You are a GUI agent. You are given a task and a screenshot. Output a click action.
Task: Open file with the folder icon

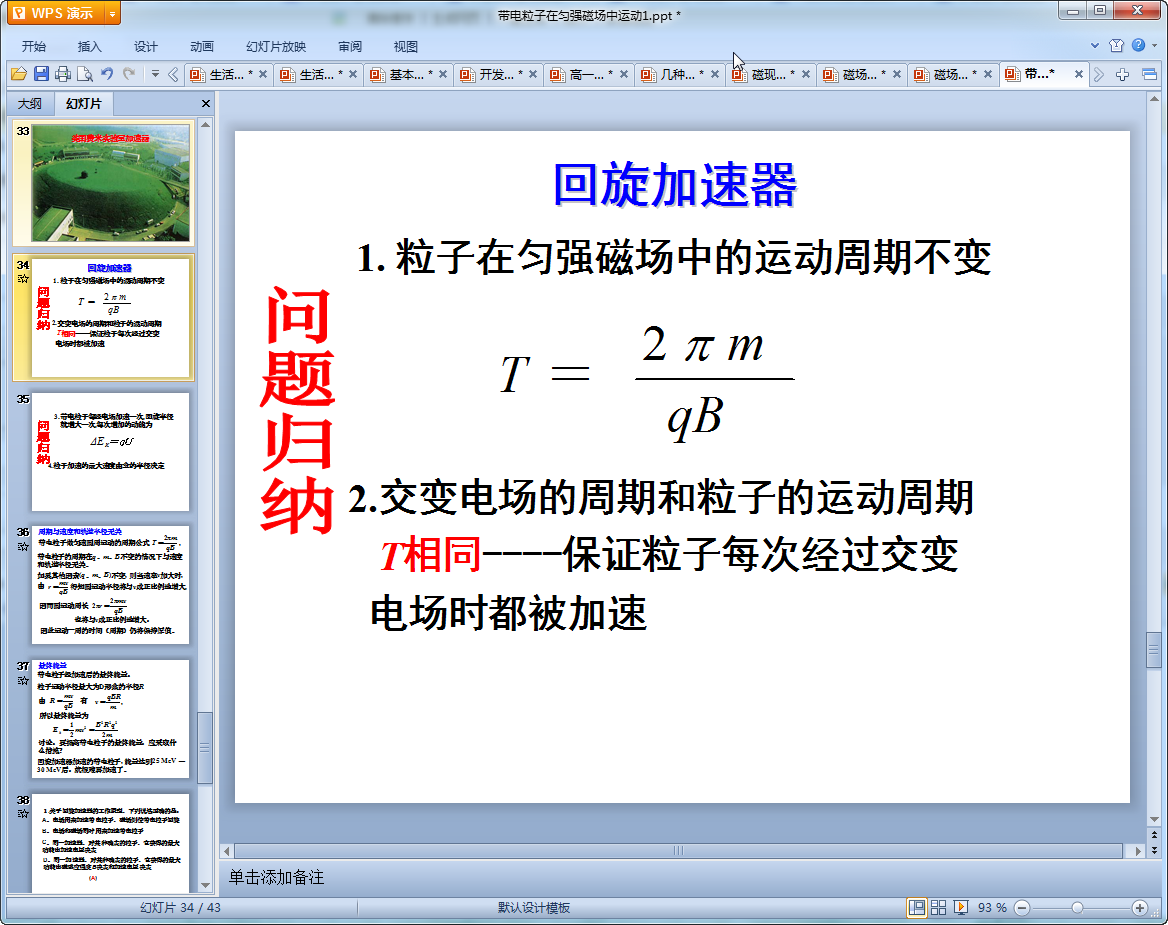tap(19, 74)
